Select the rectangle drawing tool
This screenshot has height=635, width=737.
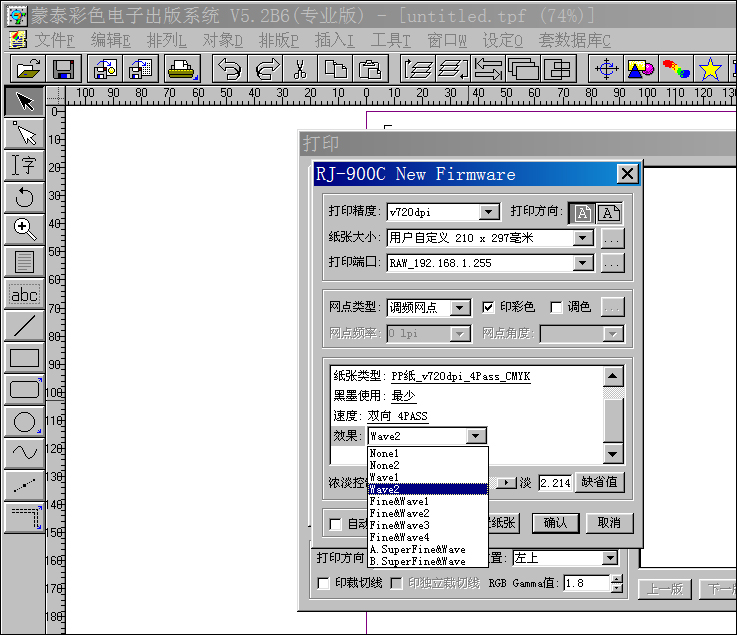click(x=24, y=358)
